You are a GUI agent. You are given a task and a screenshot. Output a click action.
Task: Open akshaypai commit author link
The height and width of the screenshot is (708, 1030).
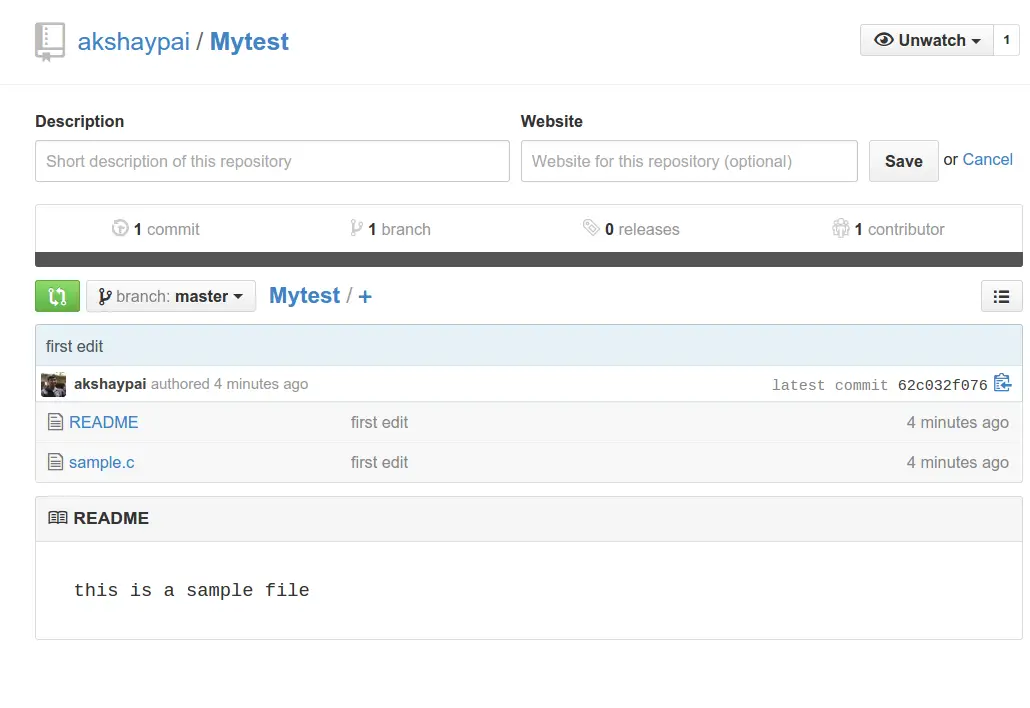click(110, 384)
